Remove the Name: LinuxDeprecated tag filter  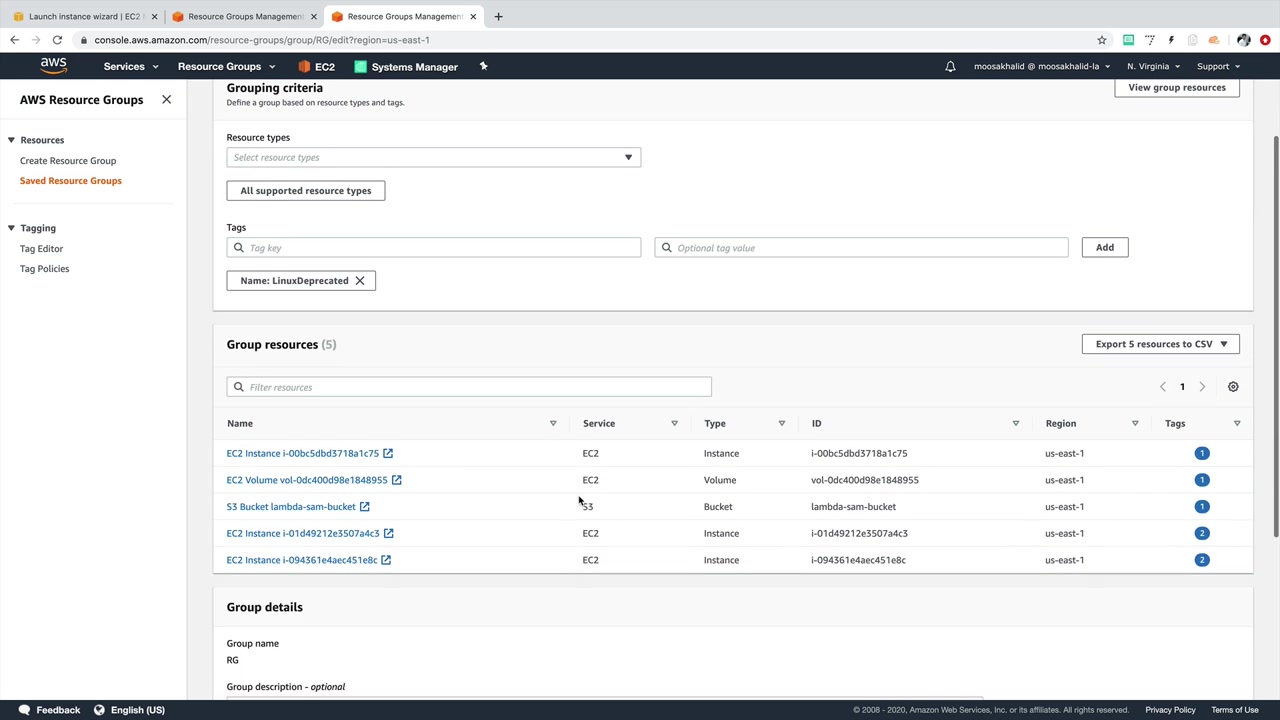(x=360, y=281)
